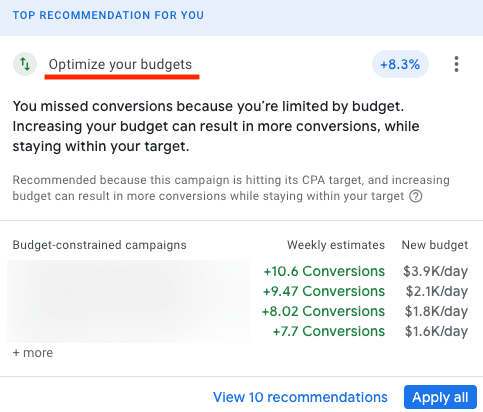Click the Top Recommendation For You header
Screen dimensions: 483x412
(108, 15)
